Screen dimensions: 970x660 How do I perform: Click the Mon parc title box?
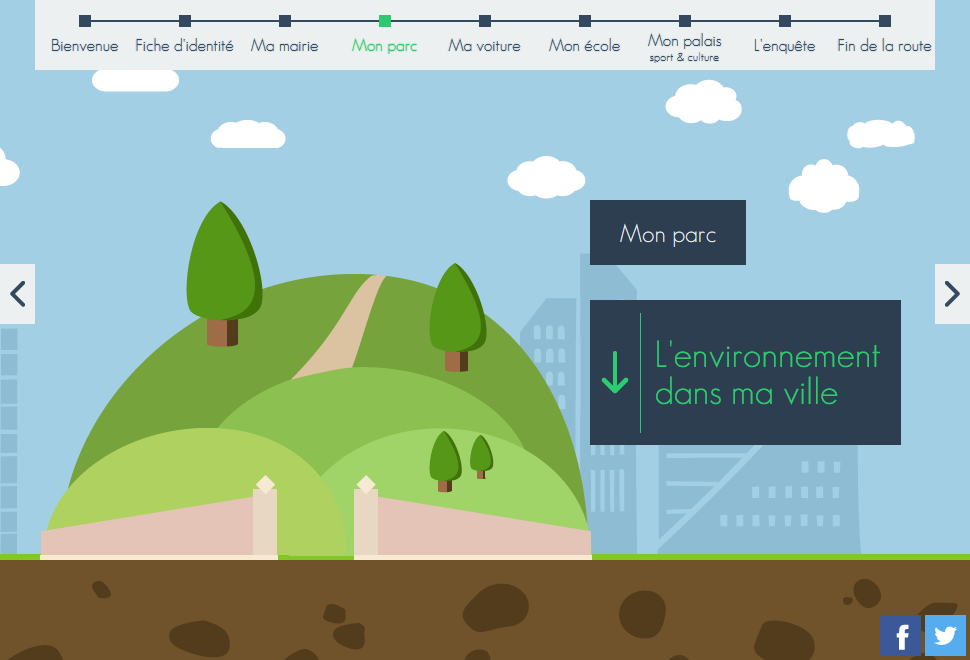click(x=668, y=233)
